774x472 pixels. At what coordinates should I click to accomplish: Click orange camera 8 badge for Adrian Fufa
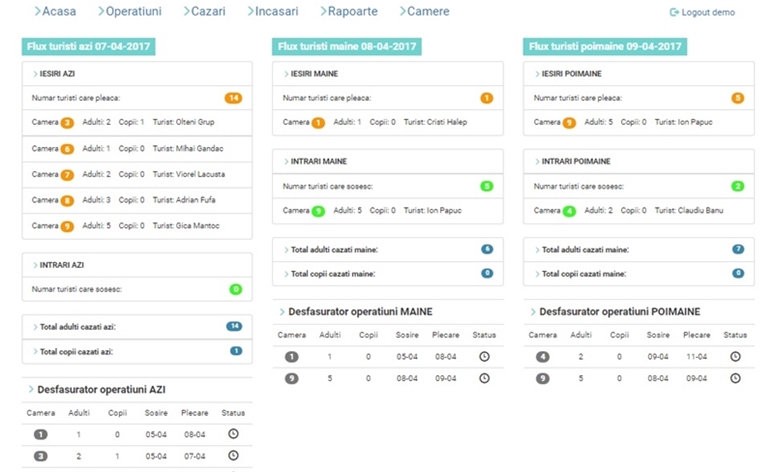coord(67,200)
